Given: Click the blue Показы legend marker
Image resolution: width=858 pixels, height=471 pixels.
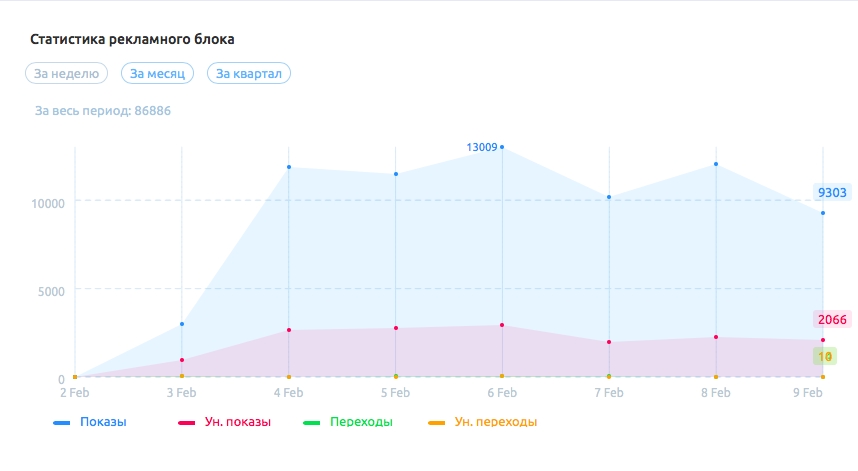Looking at the screenshot, I should [61, 423].
